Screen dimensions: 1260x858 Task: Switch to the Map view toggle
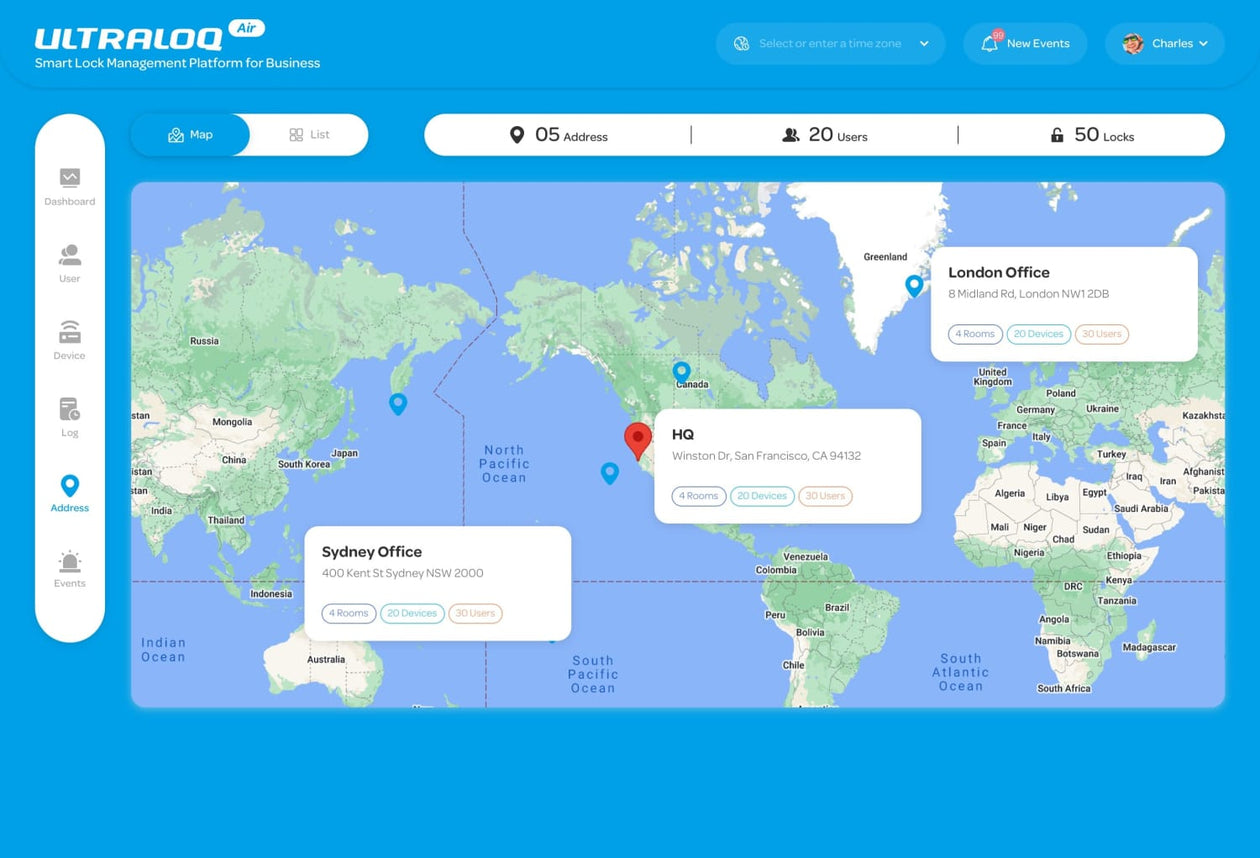coord(190,135)
